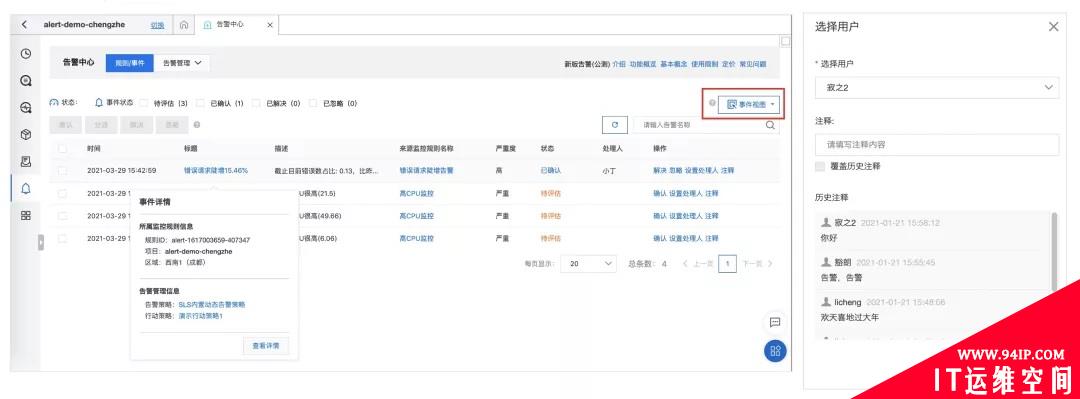The height and width of the screenshot is (399, 1080).
Task: Open the 告警管理 dropdown
Action: 182,63
